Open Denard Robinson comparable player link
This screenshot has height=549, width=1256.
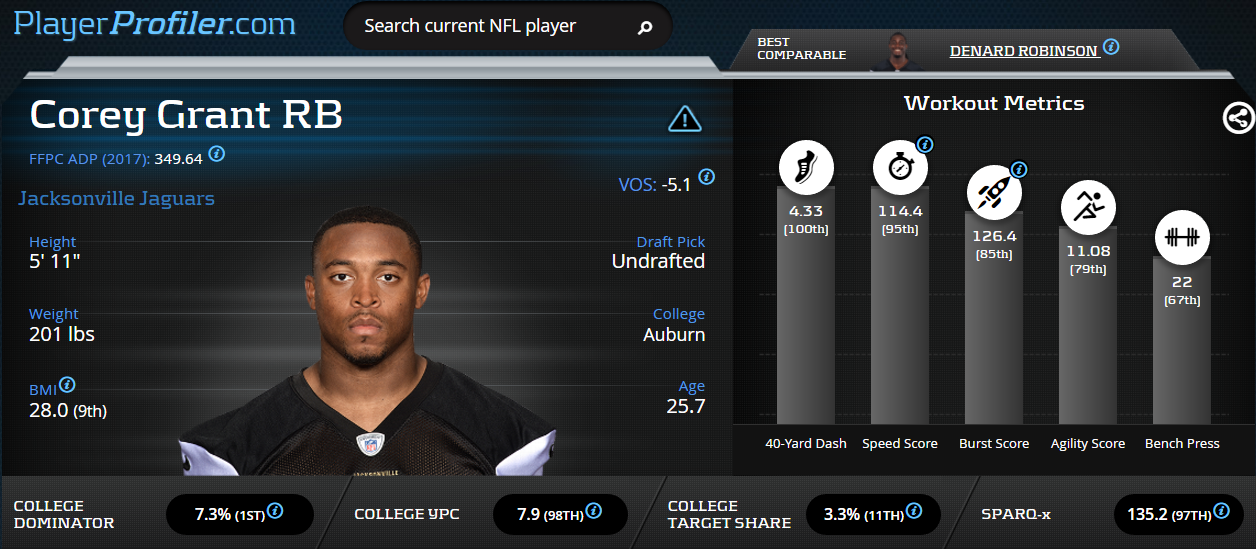[x=1024, y=51]
